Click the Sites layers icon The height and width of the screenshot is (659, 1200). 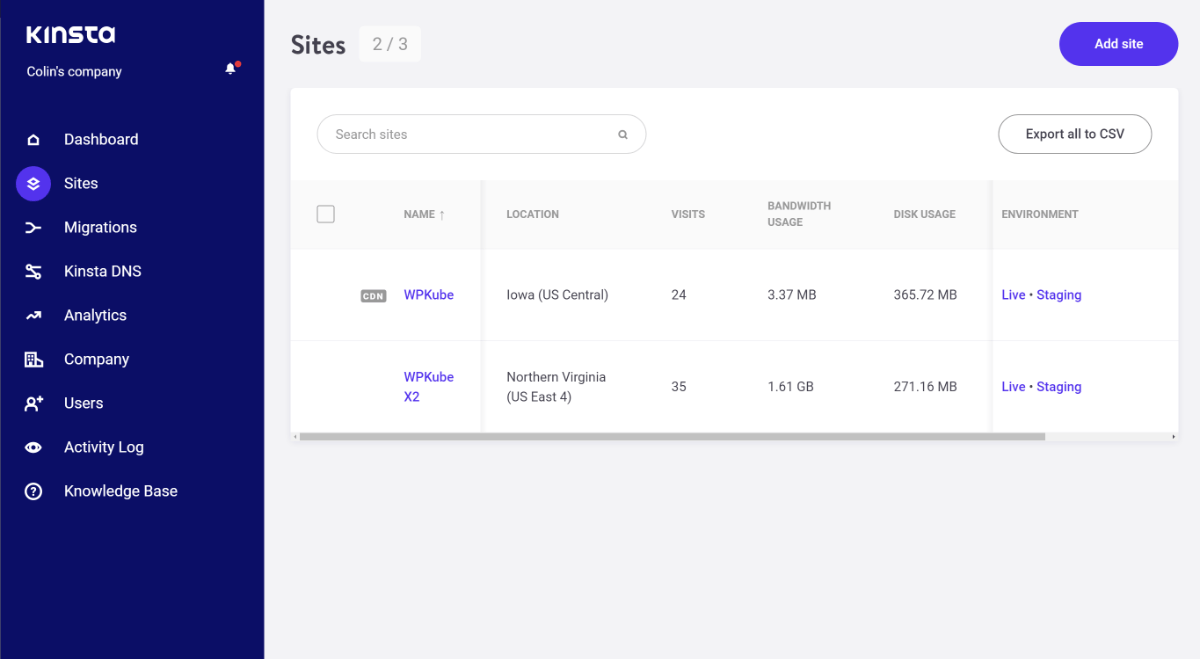coord(33,183)
